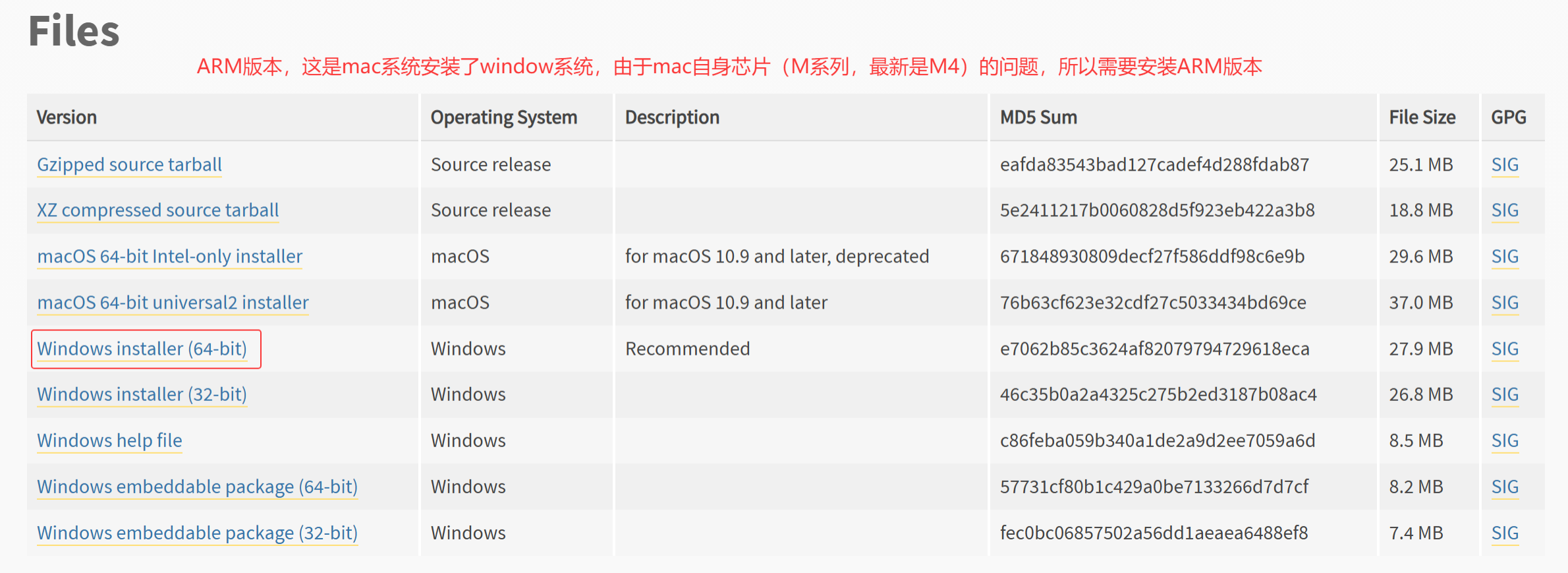Open the XZ compressed source tarball link

[157, 210]
